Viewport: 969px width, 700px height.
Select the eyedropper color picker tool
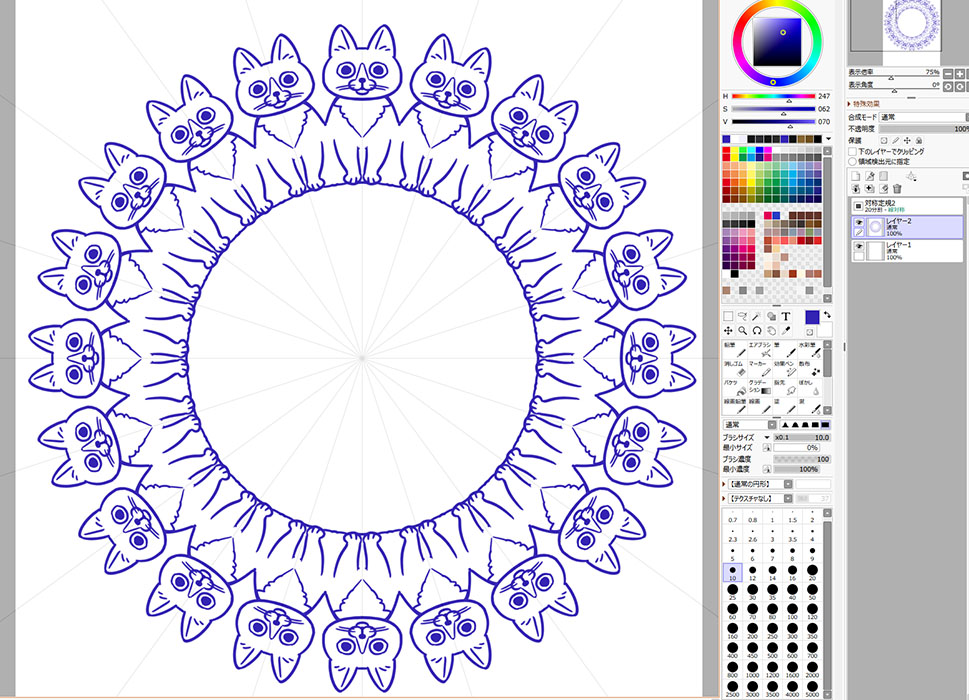pos(785,331)
